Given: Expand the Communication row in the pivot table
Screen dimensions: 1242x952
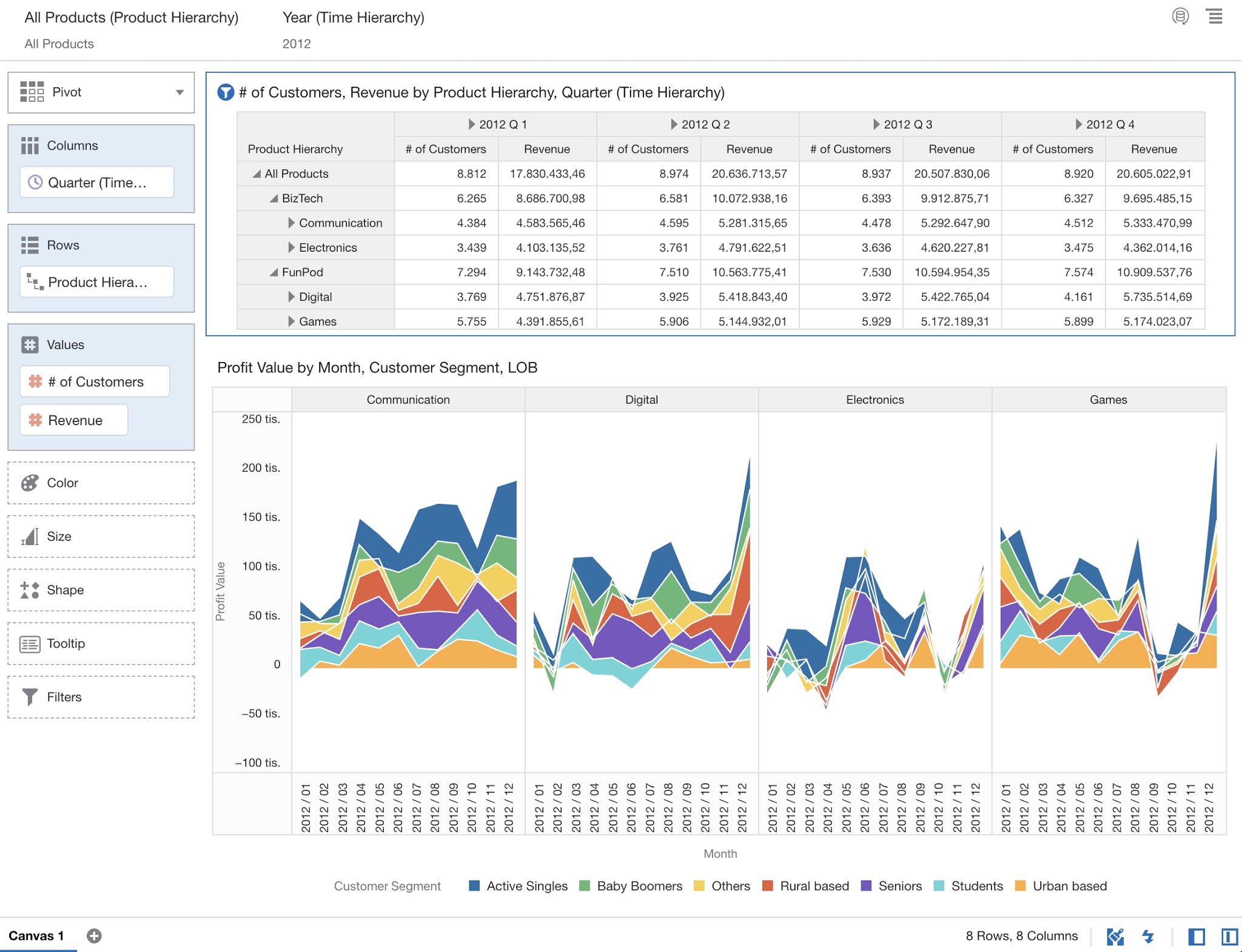Looking at the screenshot, I should tap(292, 223).
